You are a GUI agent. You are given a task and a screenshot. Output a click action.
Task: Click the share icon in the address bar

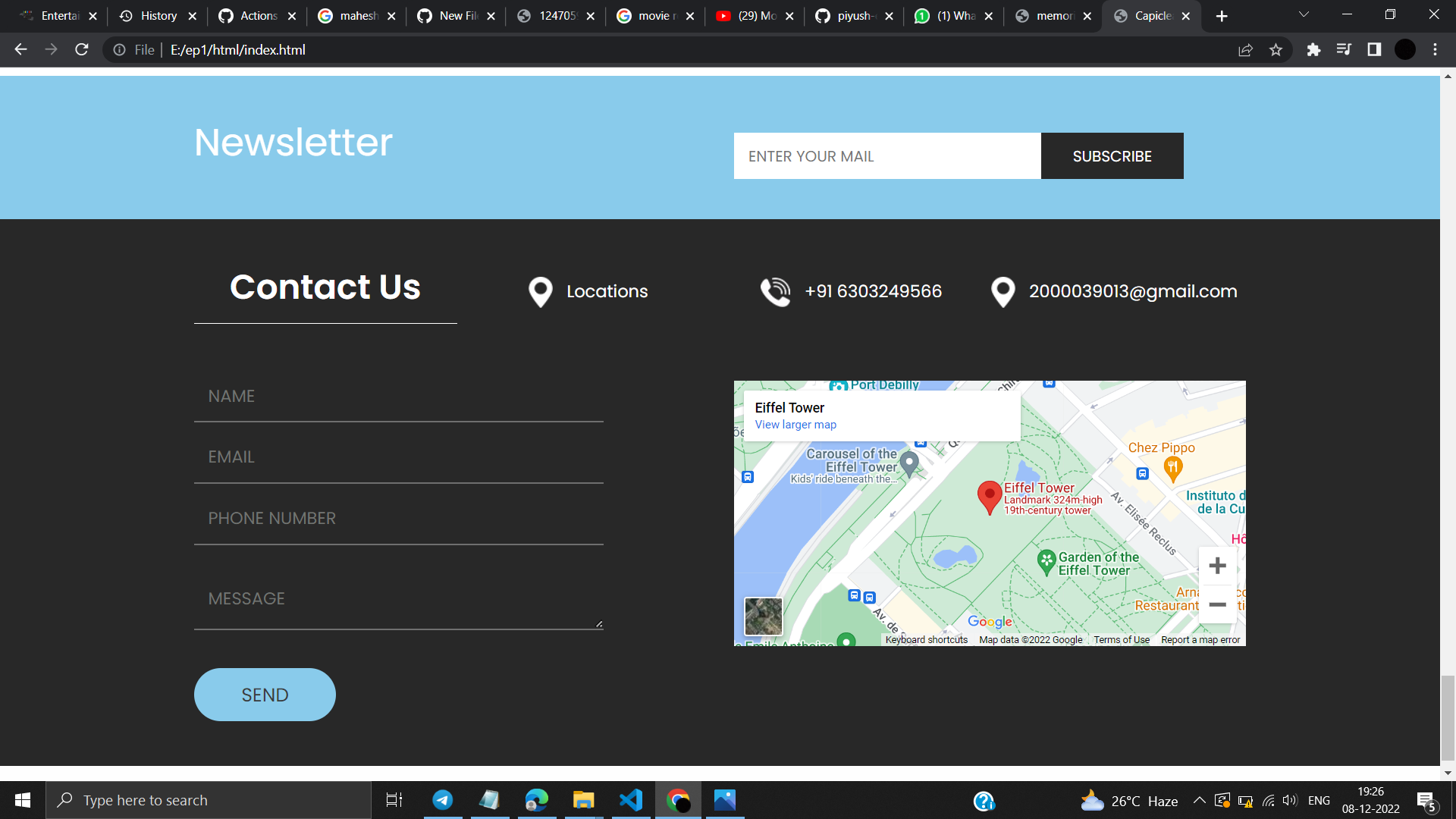point(1246,49)
